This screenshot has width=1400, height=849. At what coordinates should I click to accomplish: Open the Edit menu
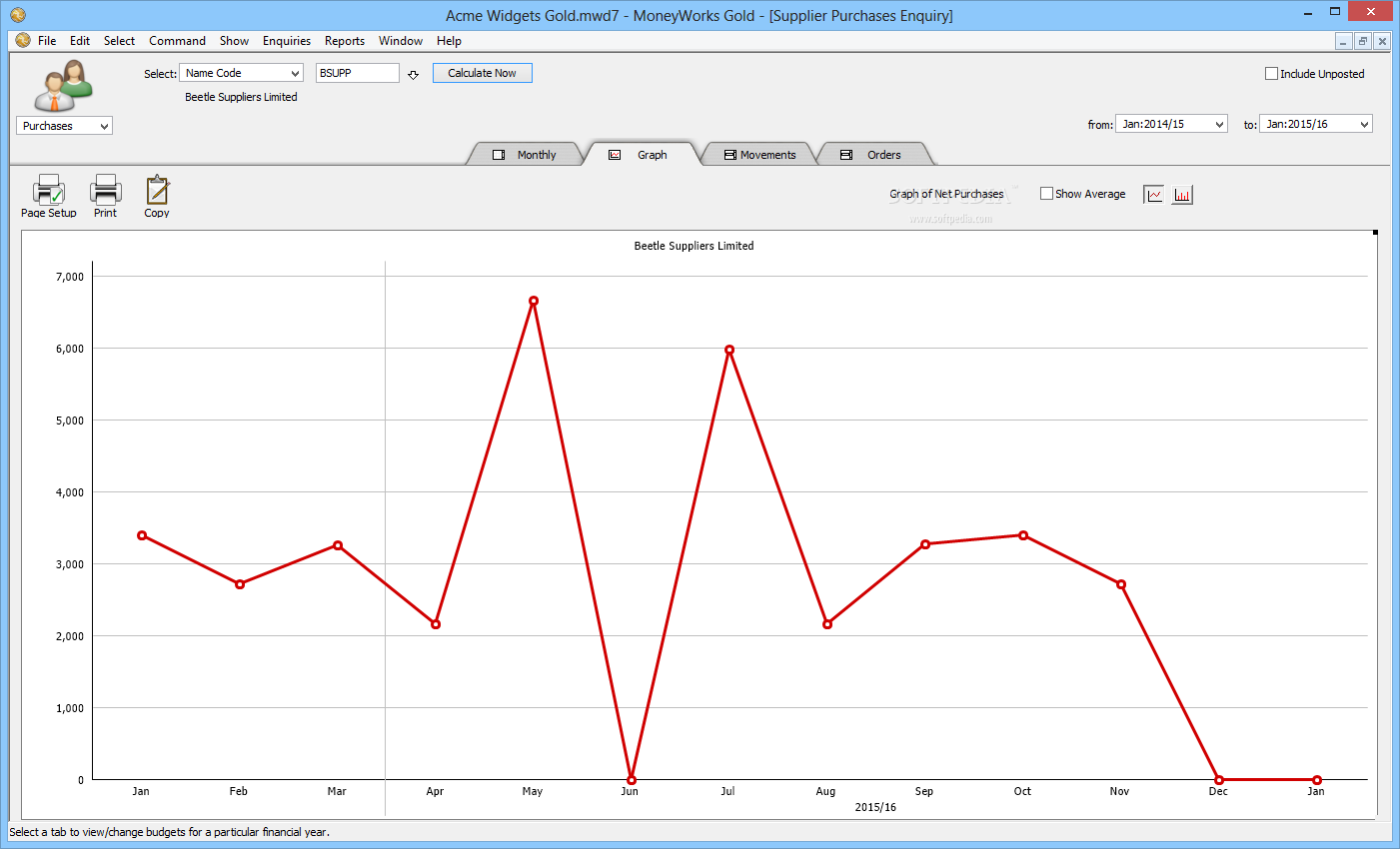click(80, 41)
